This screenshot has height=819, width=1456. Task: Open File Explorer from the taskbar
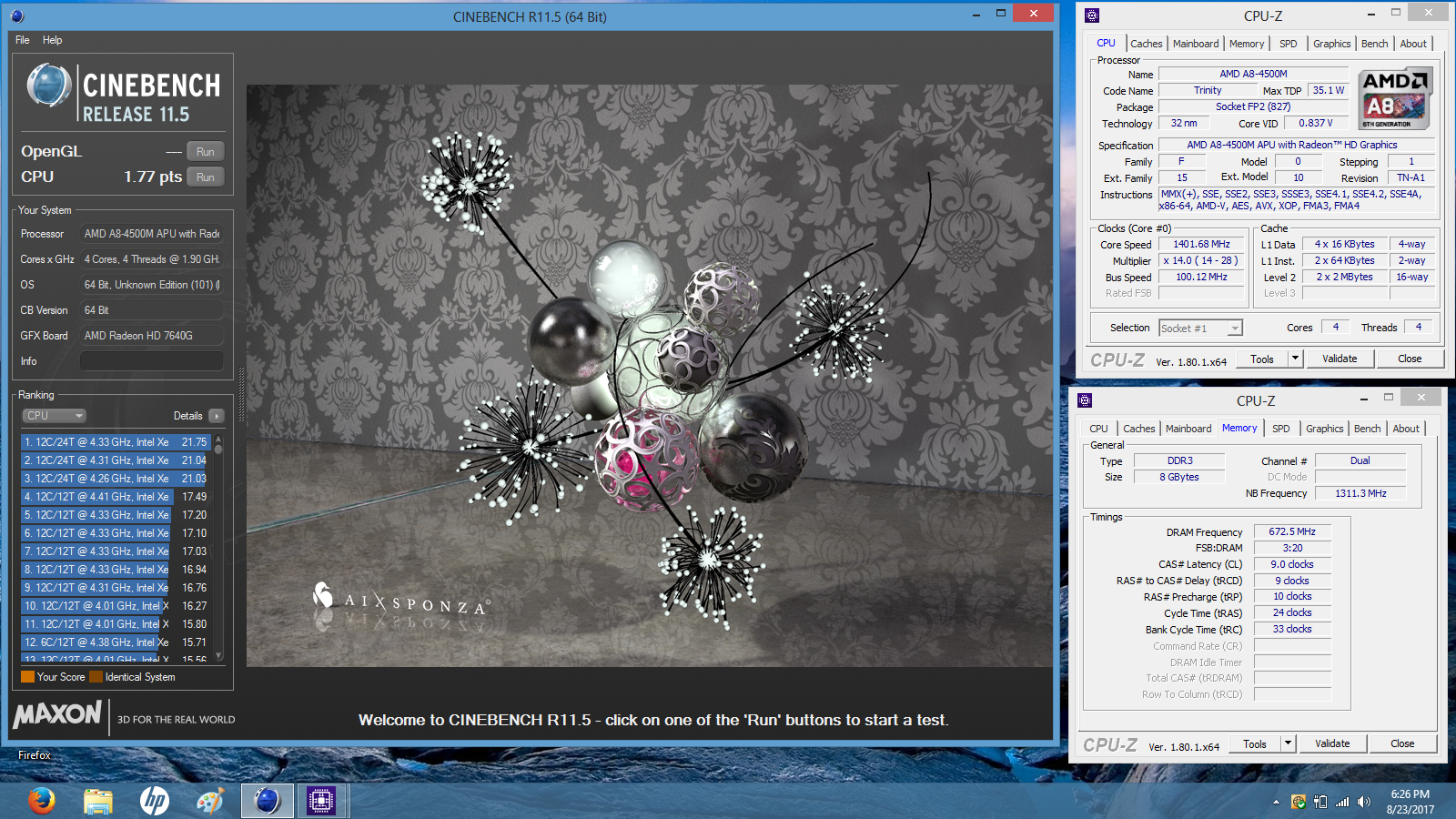tap(97, 801)
